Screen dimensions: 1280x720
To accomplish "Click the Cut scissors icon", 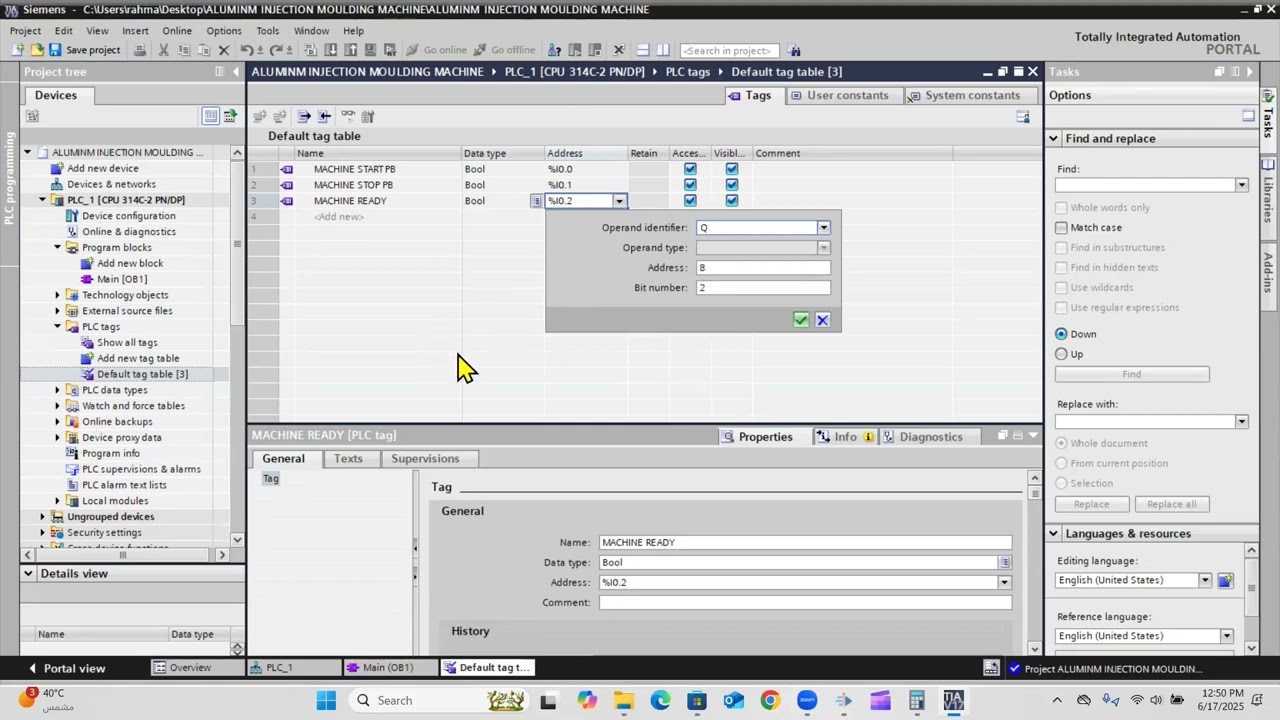I will [x=164, y=50].
